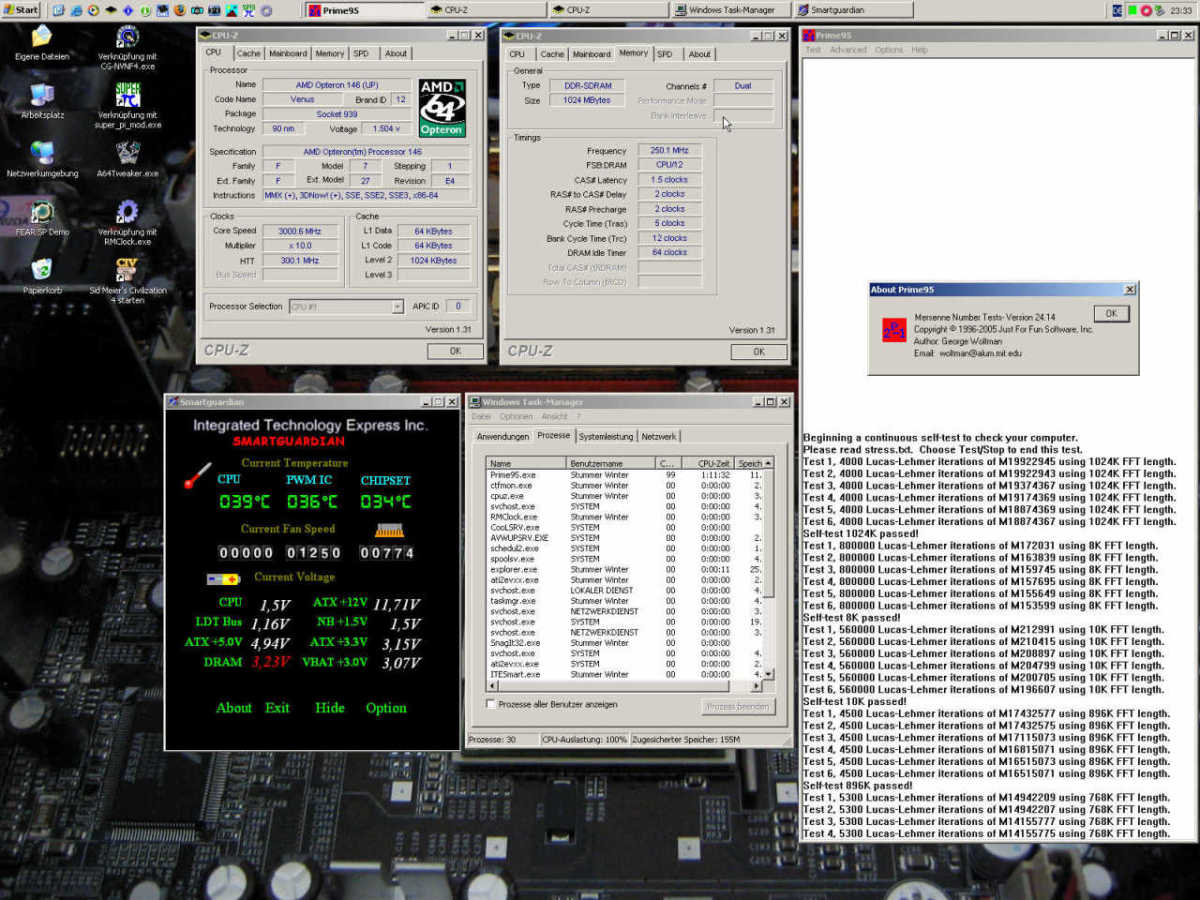Viewport: 1200px width, 900px height.
Task: Switch to Mainboard tab in CPU-Z processor window
Action: pos(288,54)
